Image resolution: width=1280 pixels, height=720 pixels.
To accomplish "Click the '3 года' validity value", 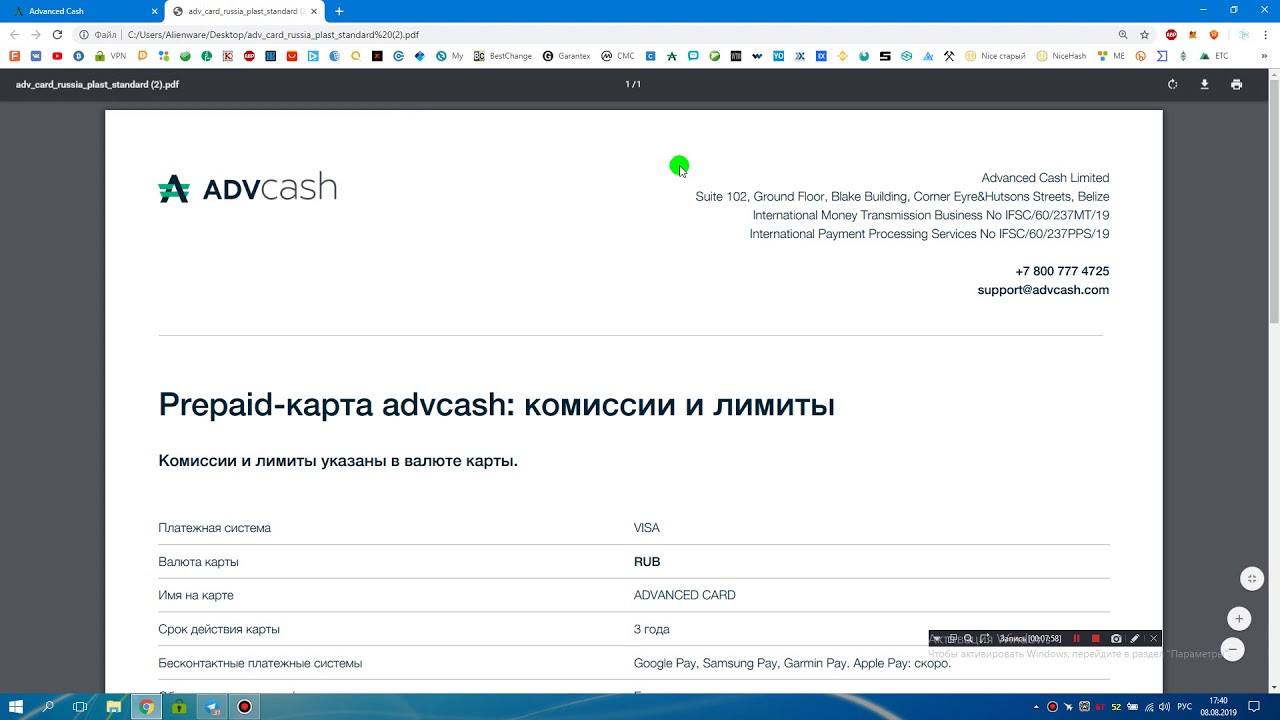I will pyautogui.click(x=651, y=629).
